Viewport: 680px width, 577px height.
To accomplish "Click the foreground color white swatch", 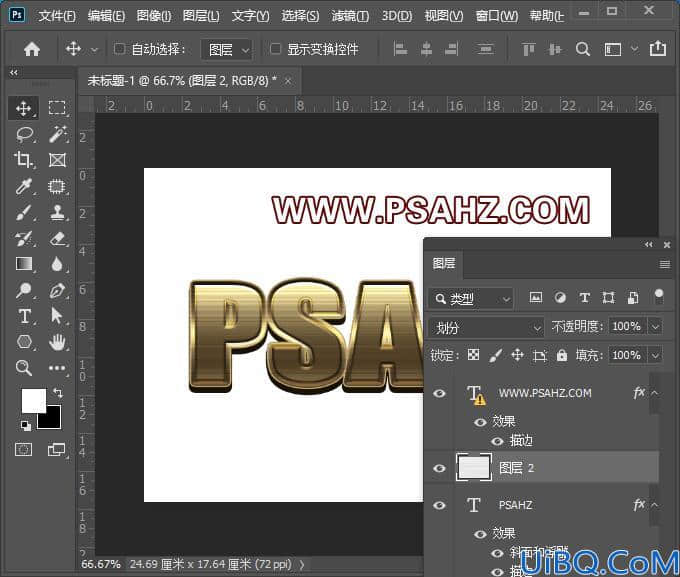I will 32,398.
